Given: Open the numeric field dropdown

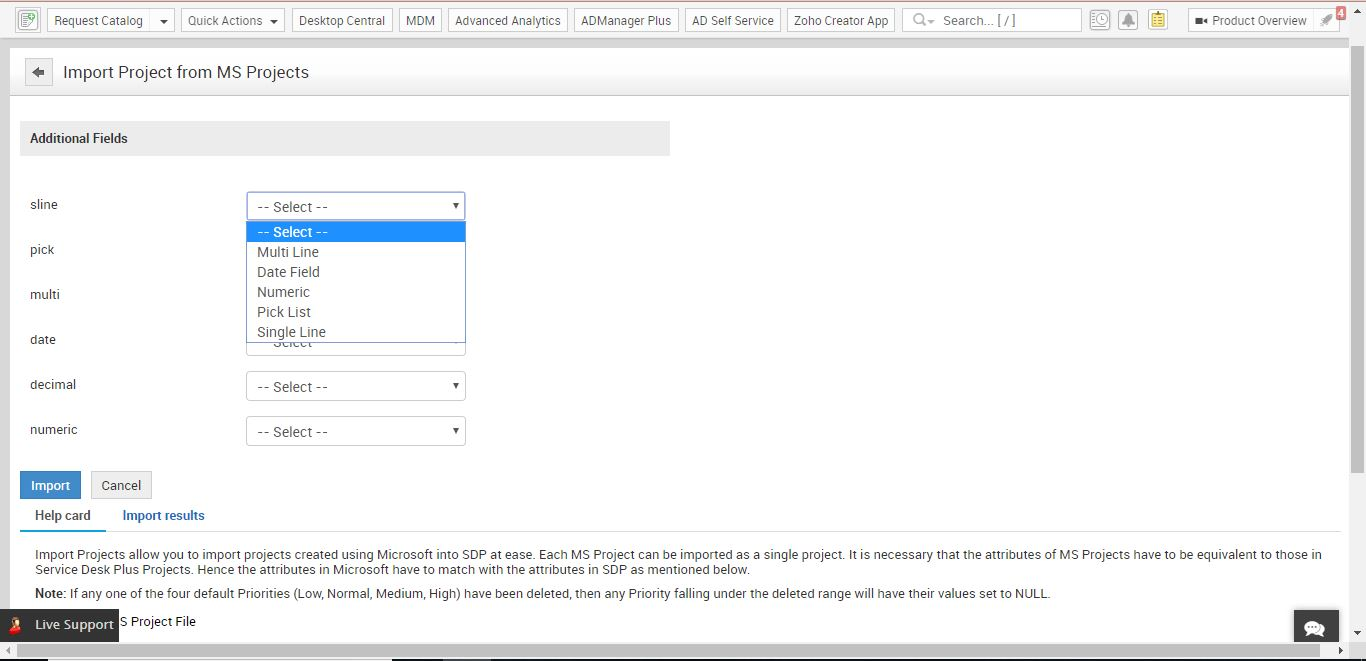Looking at the screenshot, I should [x=356, y=431].
